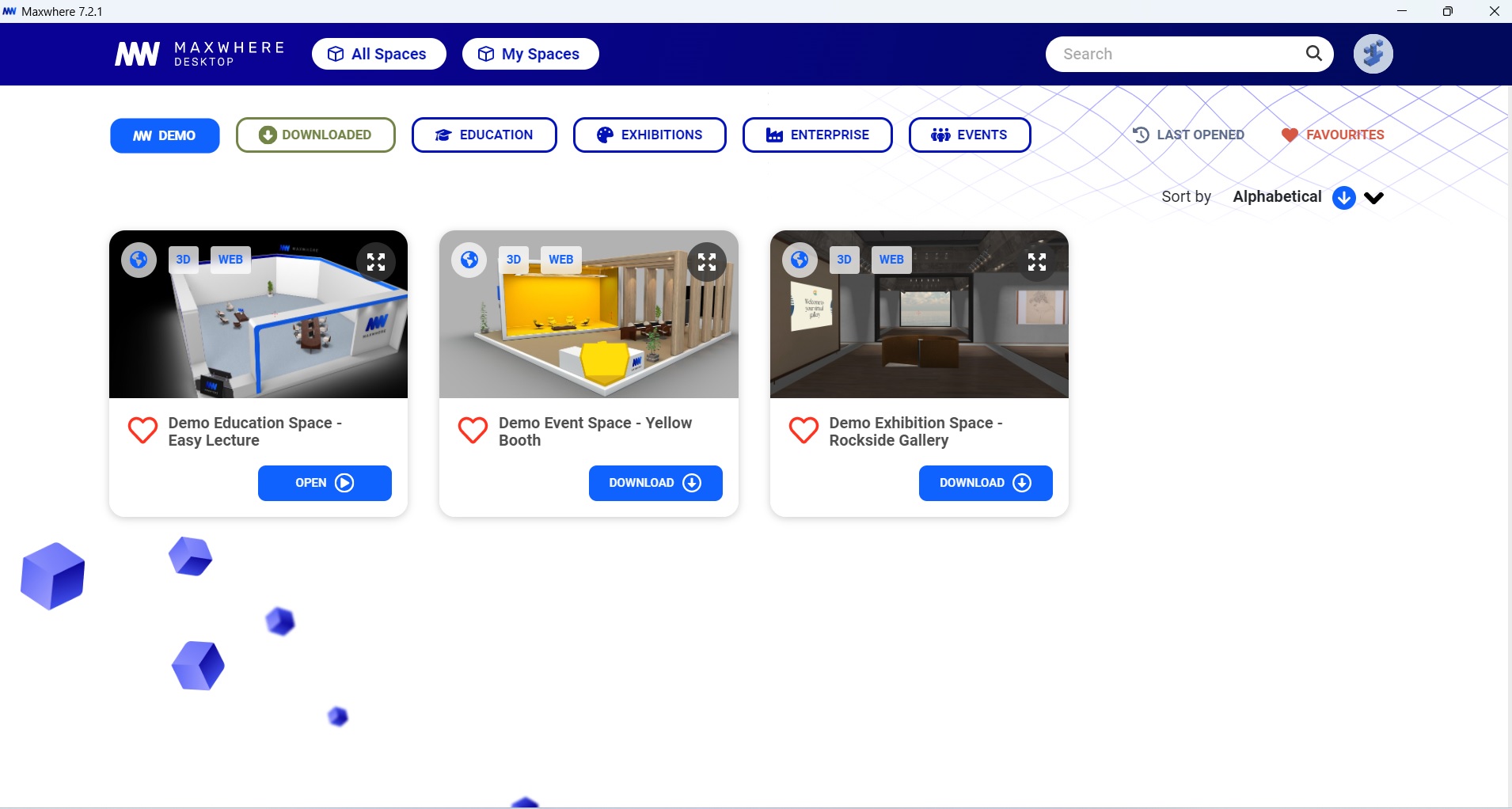Show FAVOURITES spaces

point(1333,135)
